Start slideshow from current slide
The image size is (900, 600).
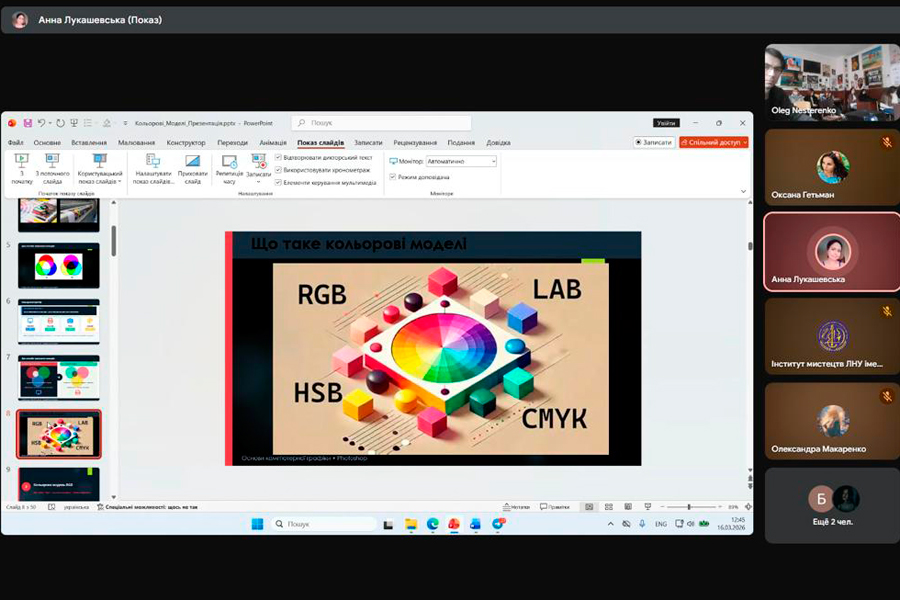click(x=52, y=161)
